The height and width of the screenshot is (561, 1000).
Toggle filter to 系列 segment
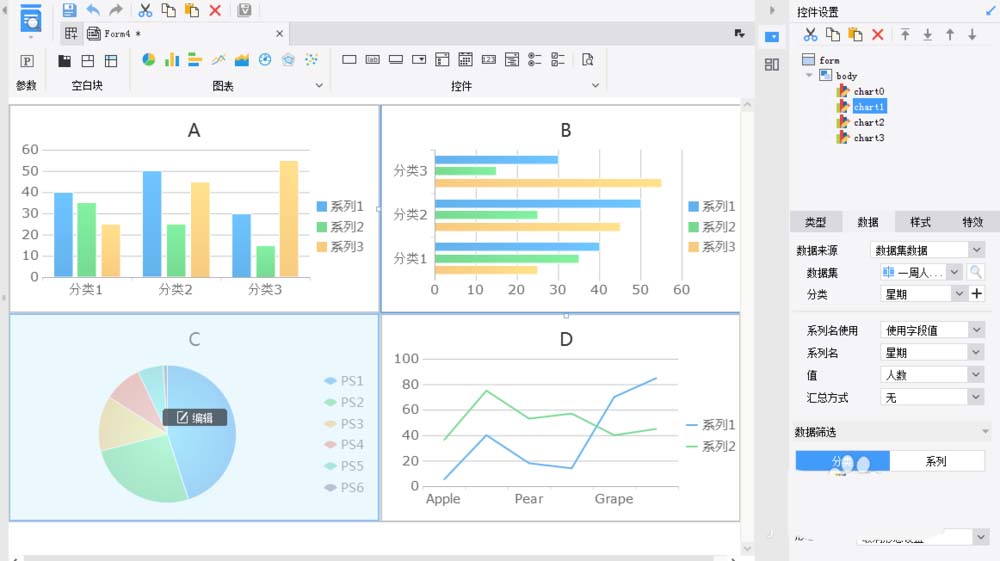(936, 461)
